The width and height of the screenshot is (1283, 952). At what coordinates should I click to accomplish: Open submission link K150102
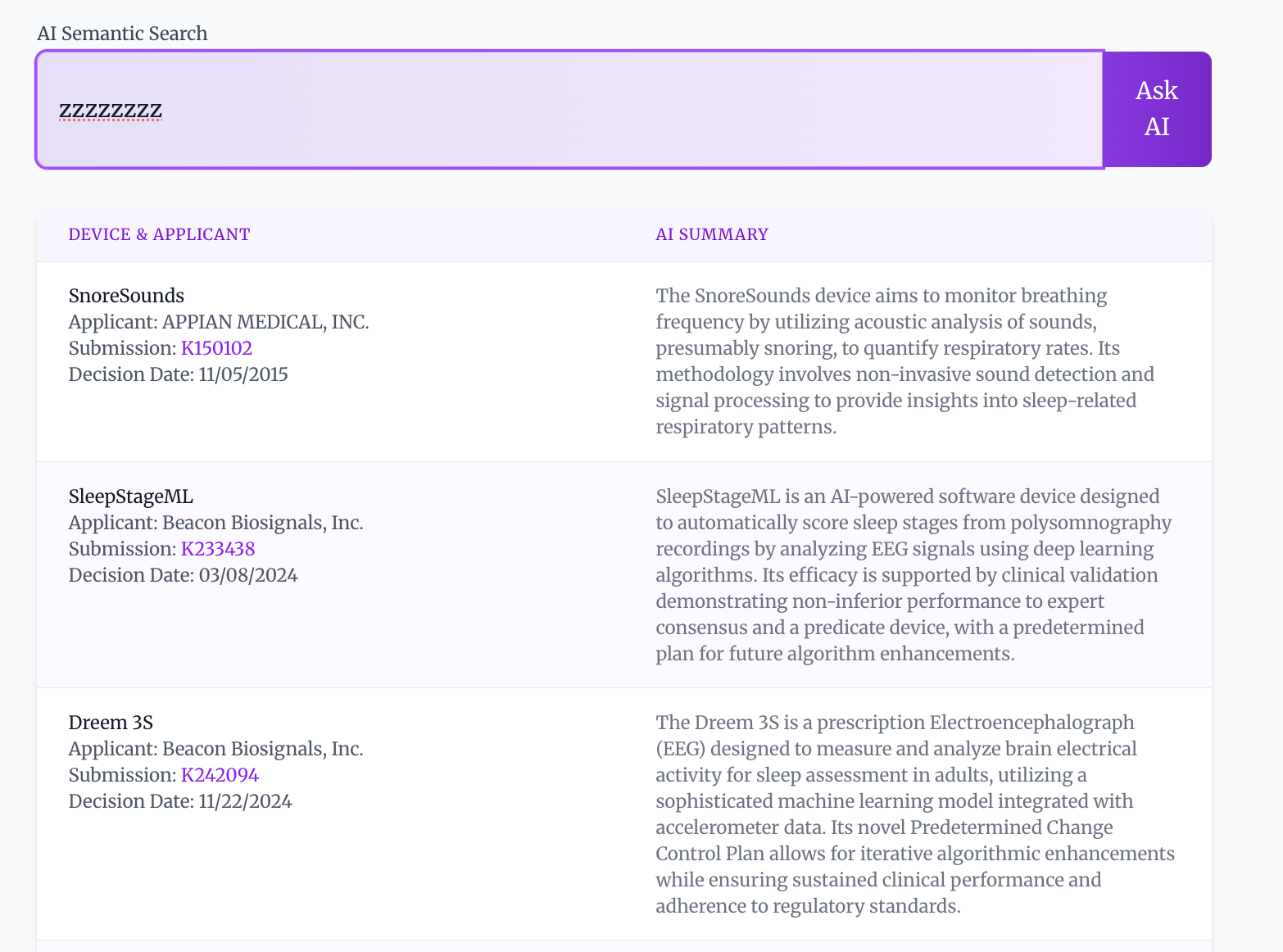pyautogui.click(x=216, y=348)
